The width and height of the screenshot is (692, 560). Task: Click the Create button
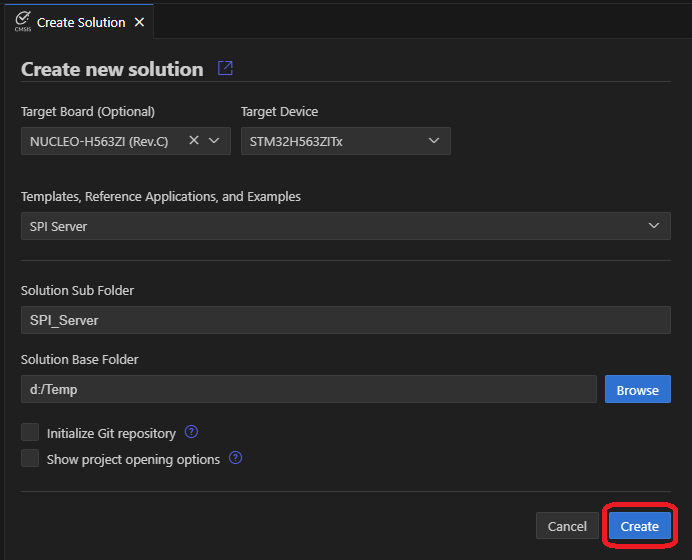(639, 526)
